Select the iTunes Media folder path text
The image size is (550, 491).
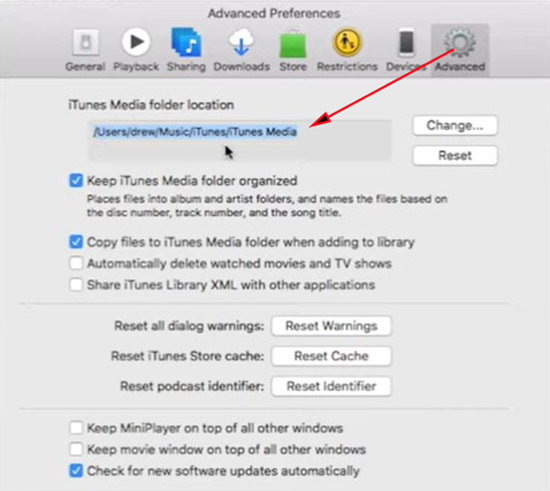coord(195,132)
